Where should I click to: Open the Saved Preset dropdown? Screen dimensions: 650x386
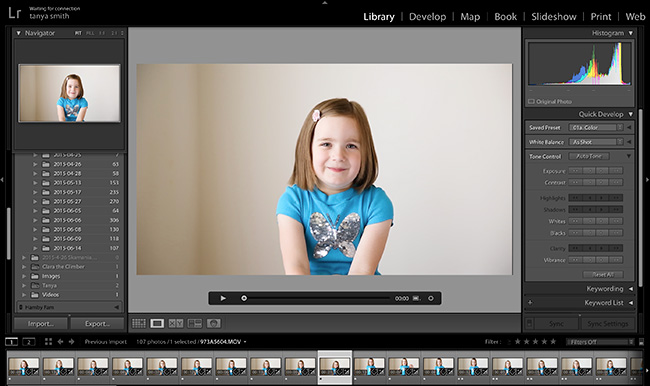(x=596, y=128)
